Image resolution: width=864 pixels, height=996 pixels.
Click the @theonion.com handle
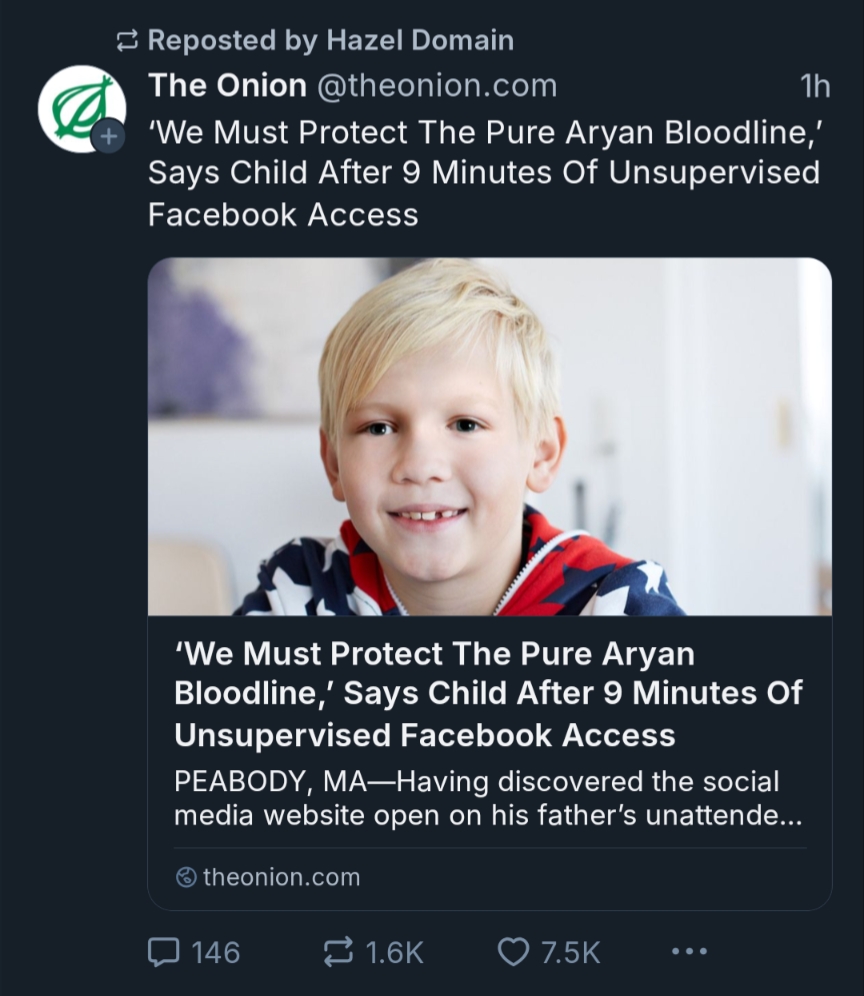(x=436, y=86)
